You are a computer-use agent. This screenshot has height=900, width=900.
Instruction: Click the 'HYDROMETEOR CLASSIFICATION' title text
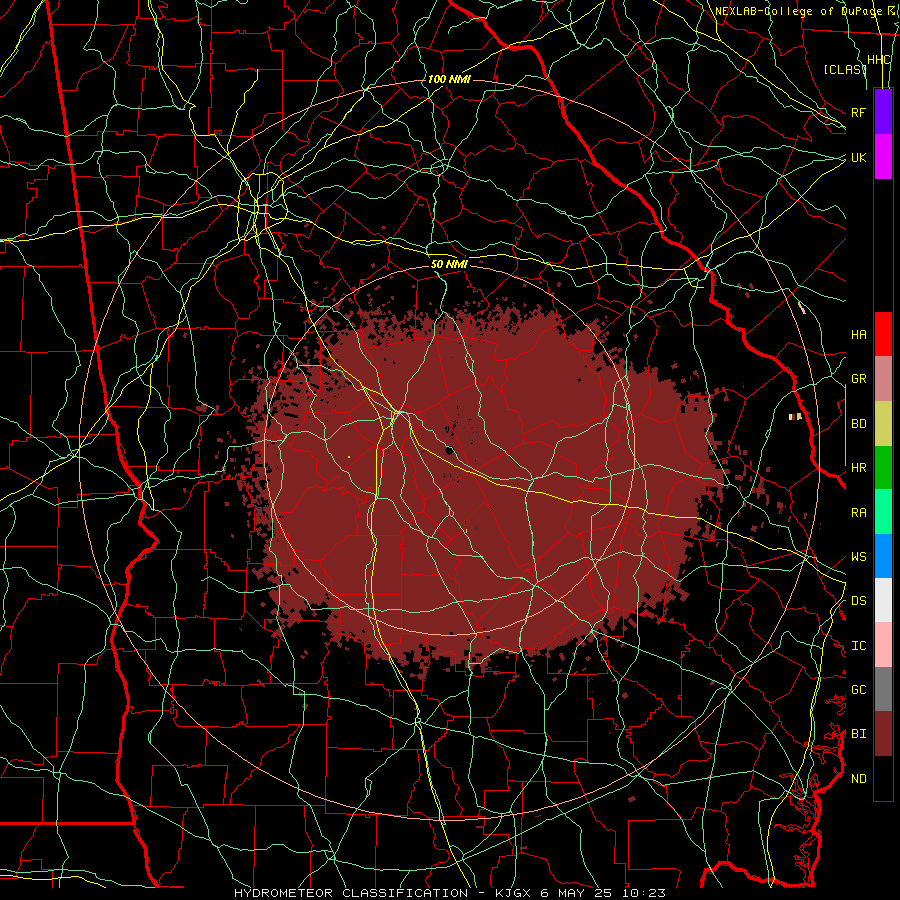pos(351,893)
